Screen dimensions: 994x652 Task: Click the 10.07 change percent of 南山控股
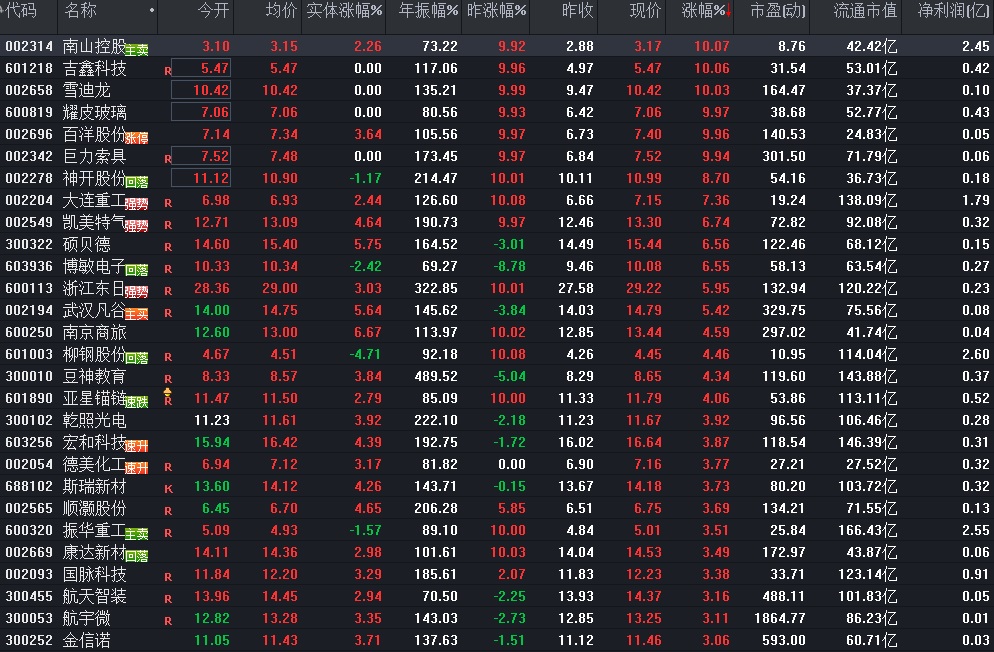pos(711,46)
